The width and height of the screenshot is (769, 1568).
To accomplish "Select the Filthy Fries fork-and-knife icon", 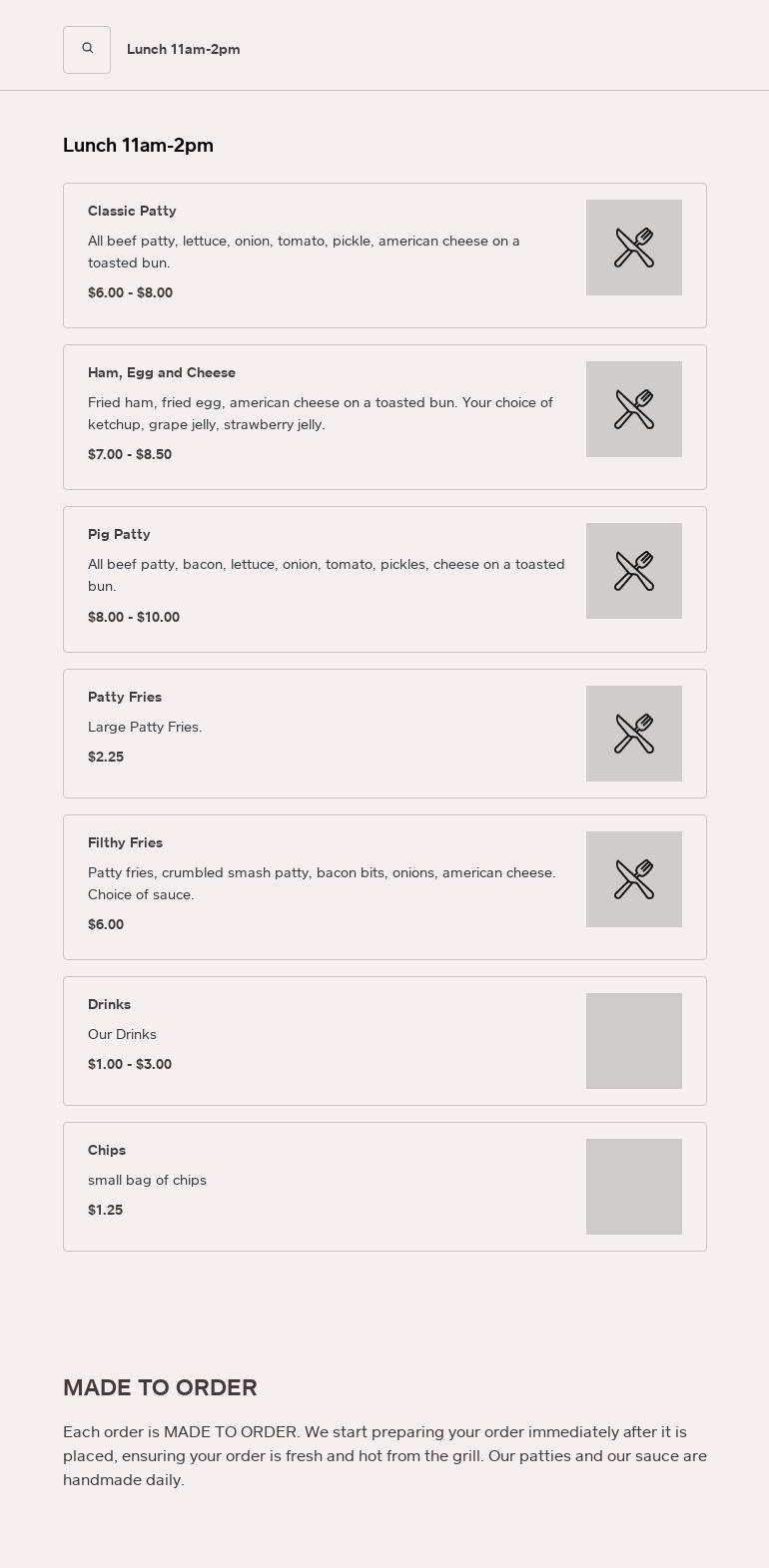I will 633,878.
